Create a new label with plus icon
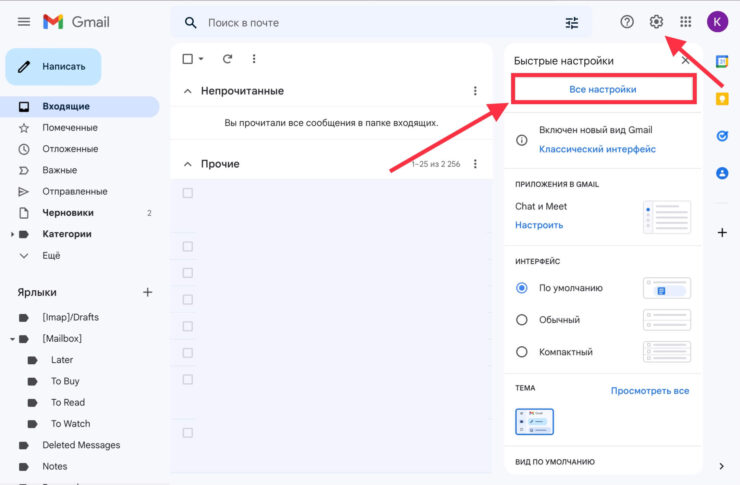The width and height of the screenshot is (740, 485). pos(148,292)
